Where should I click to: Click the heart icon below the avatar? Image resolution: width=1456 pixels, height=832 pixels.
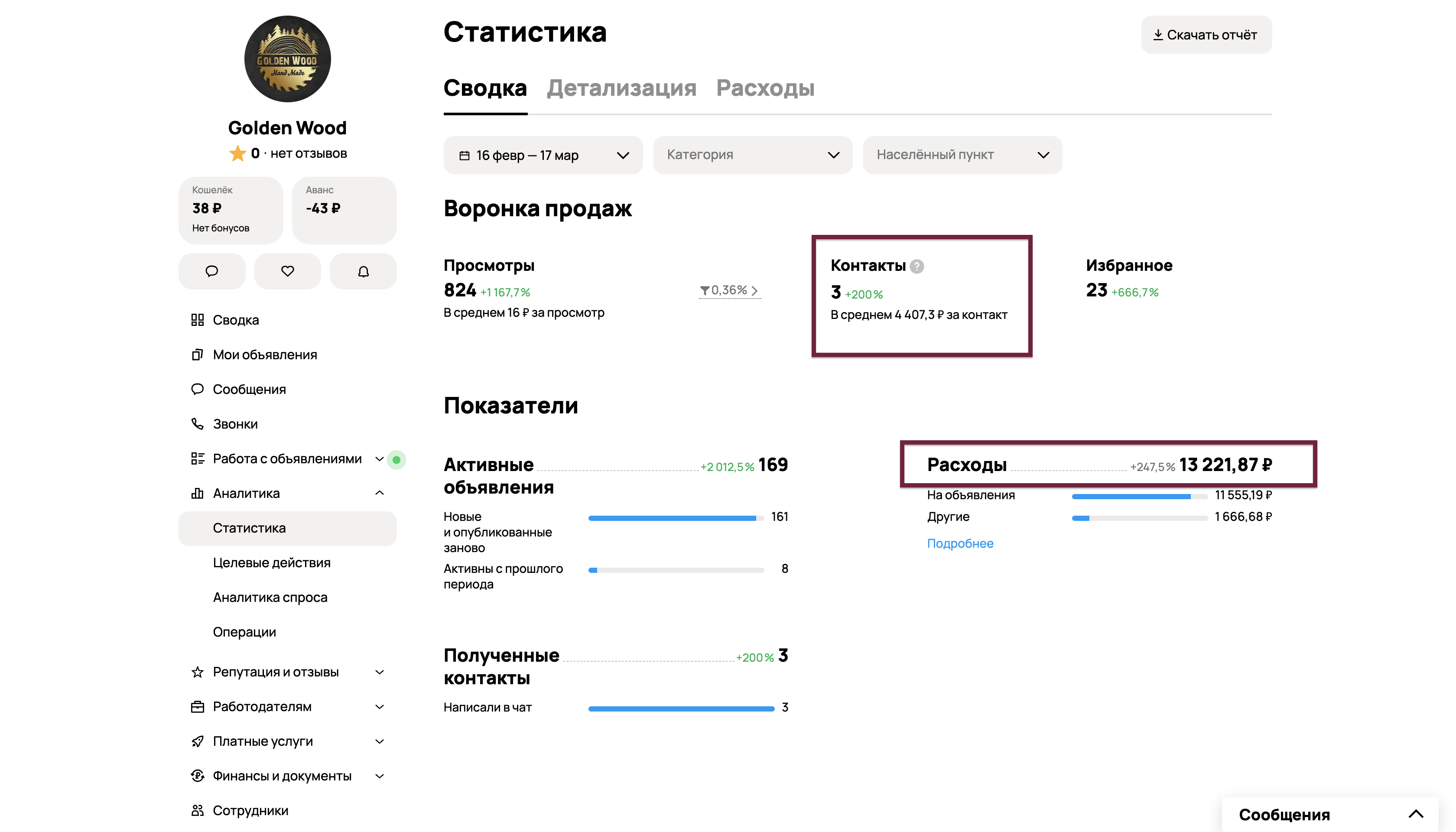click(287, 271)
